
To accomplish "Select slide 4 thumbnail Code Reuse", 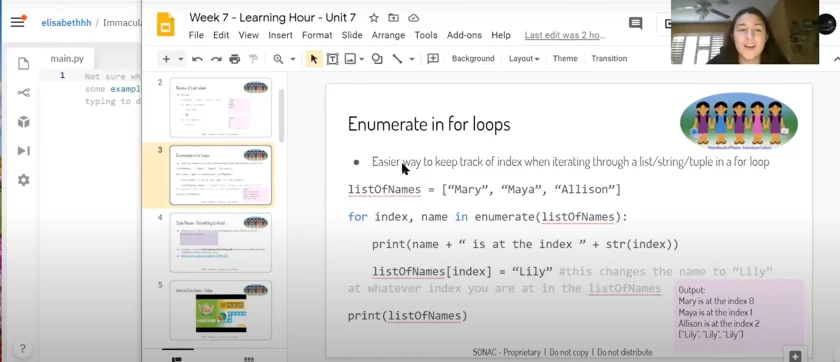I will pos(220,243).
